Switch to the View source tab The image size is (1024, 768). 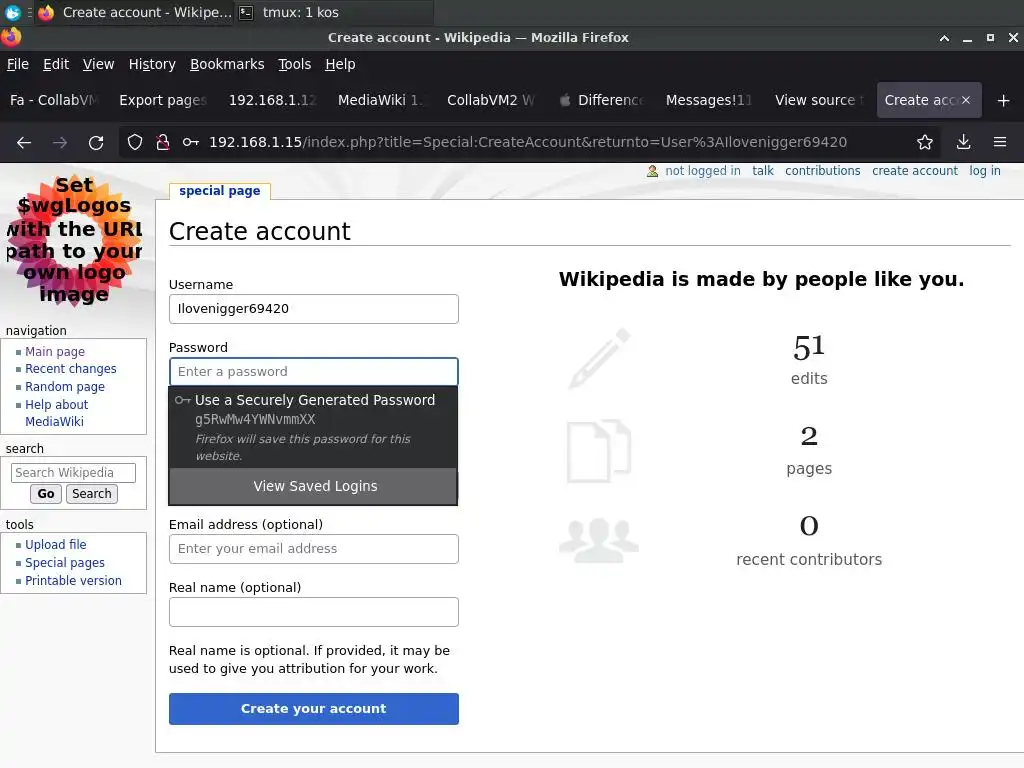point(819,100)
